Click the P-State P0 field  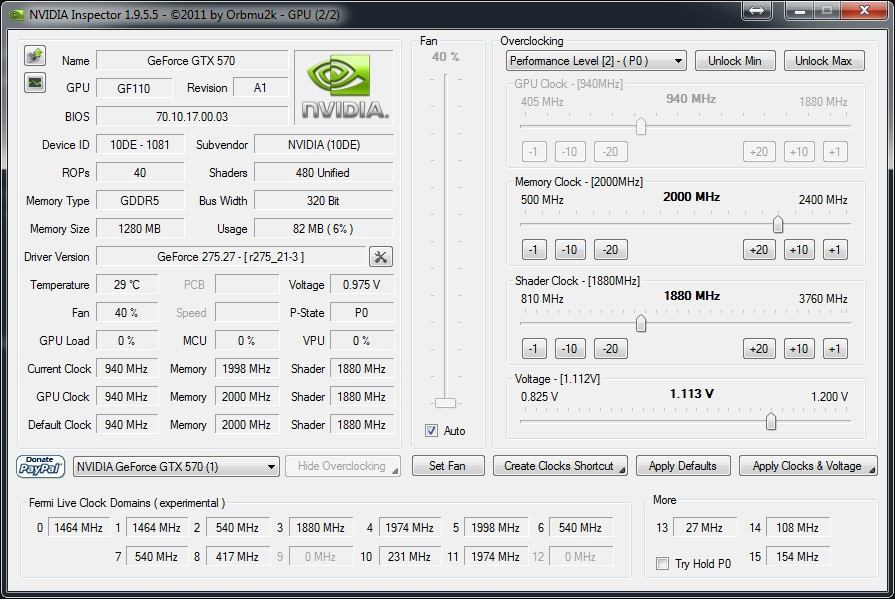[x=362, y=312]
